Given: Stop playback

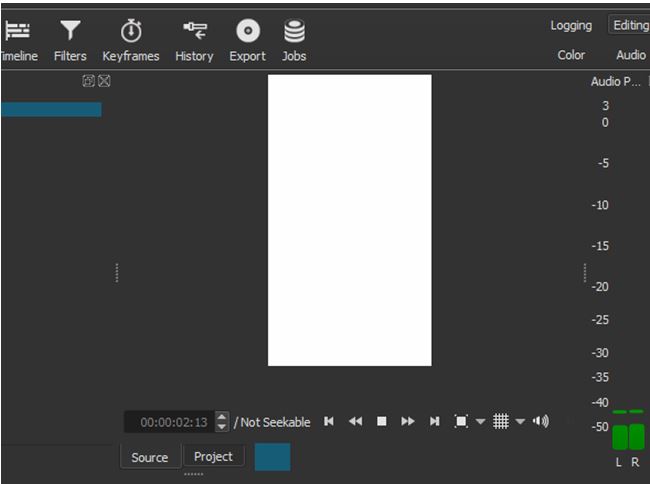Looking at the screenshot, I should (x=382, y=421).
